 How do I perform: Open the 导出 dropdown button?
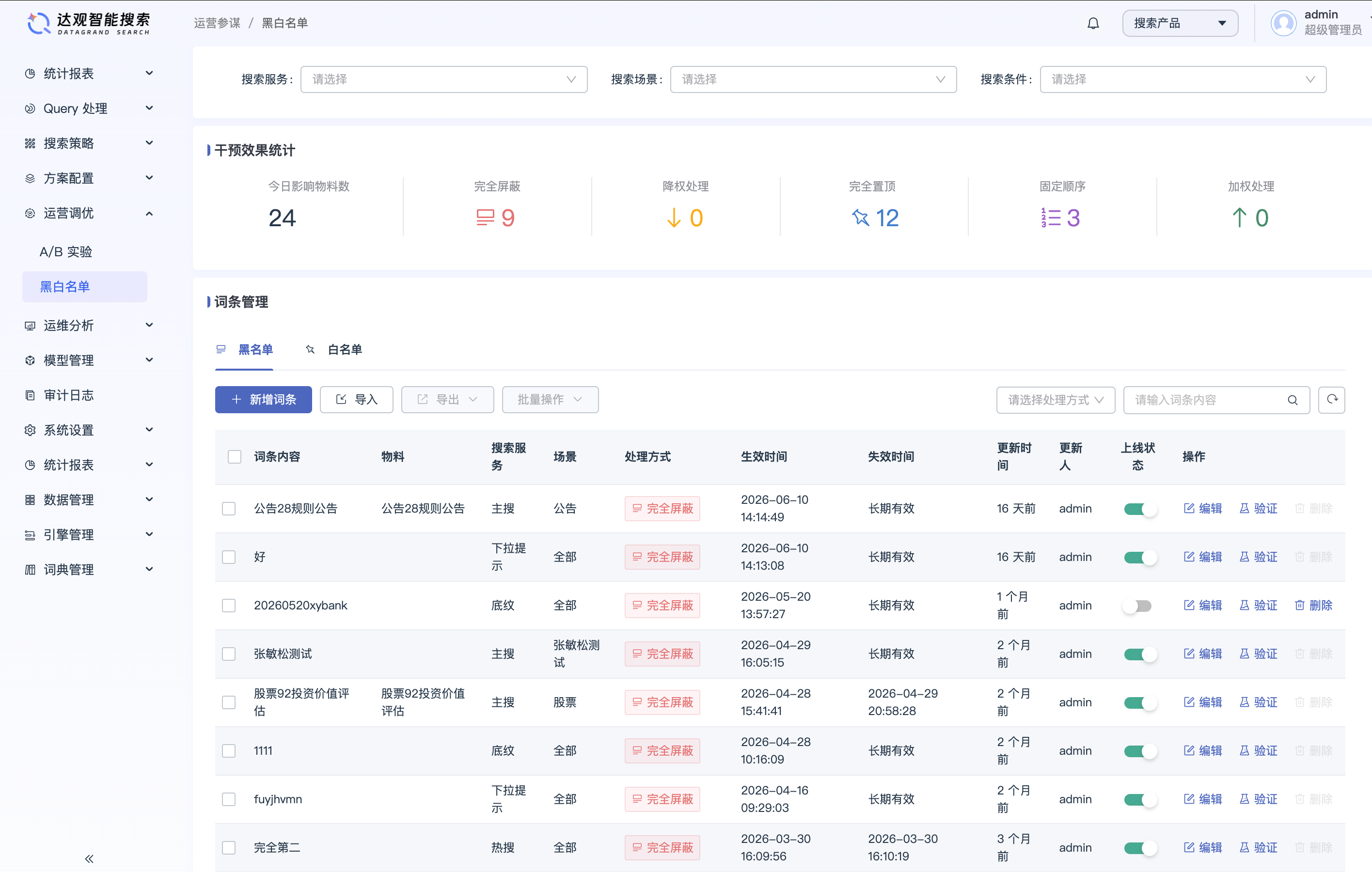(447, 399)
